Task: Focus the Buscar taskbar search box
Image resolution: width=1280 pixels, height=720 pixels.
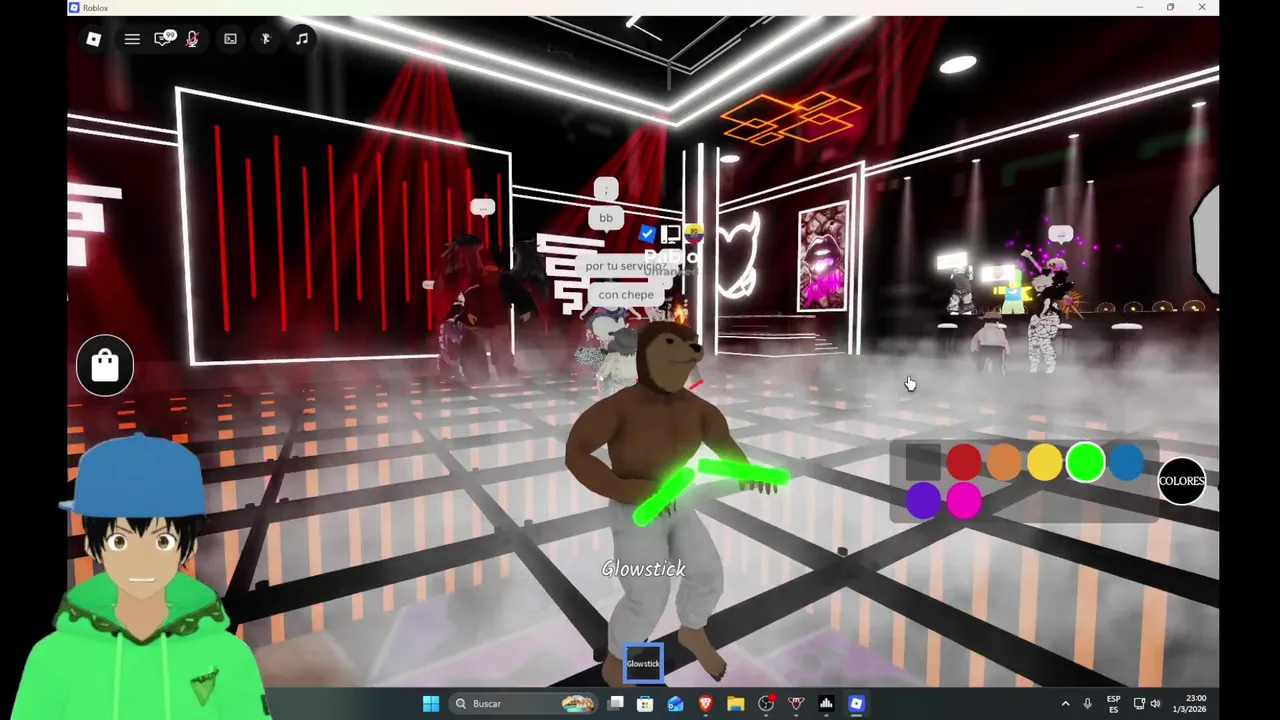Action: point(525,704)
